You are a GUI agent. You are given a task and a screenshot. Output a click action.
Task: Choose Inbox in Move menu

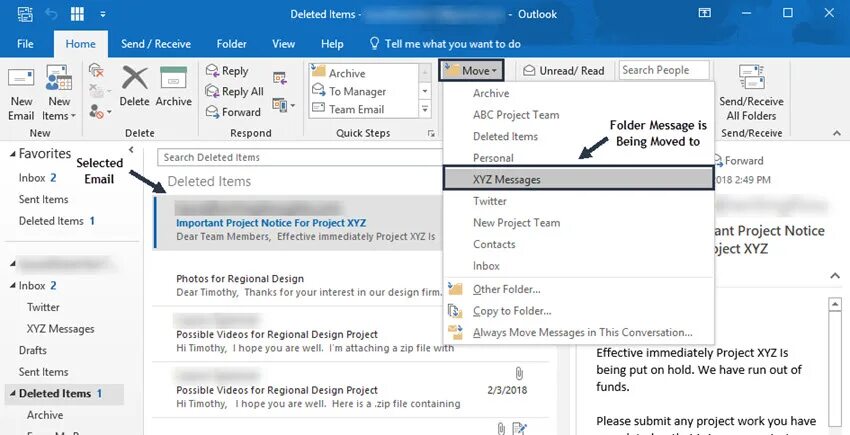point(578,266)
